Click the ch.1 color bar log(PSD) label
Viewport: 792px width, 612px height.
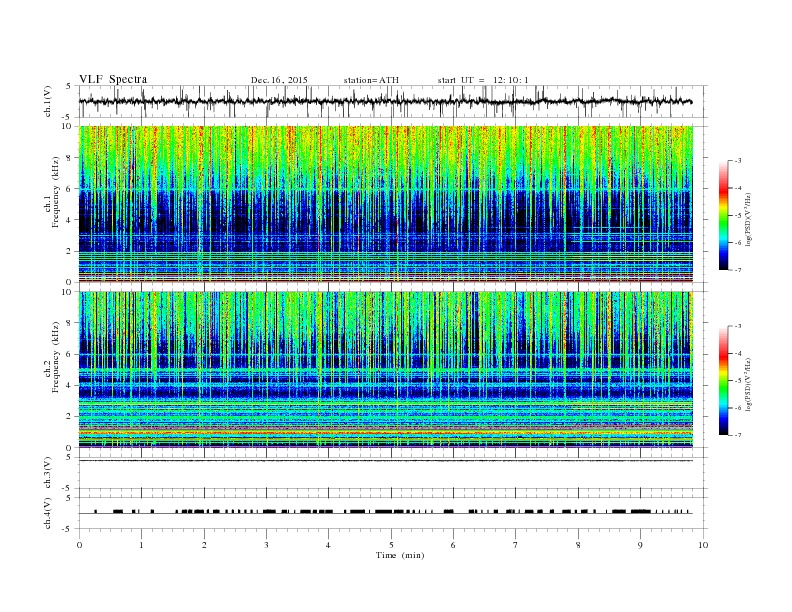[x=749, y=220]
